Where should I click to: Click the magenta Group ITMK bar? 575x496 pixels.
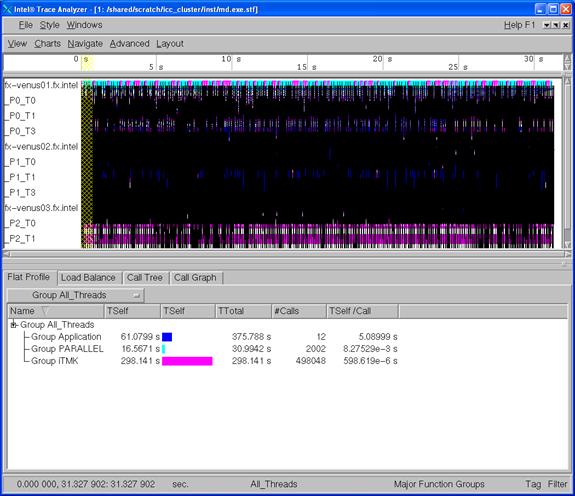pyautogui.click(x=187, y=361)
